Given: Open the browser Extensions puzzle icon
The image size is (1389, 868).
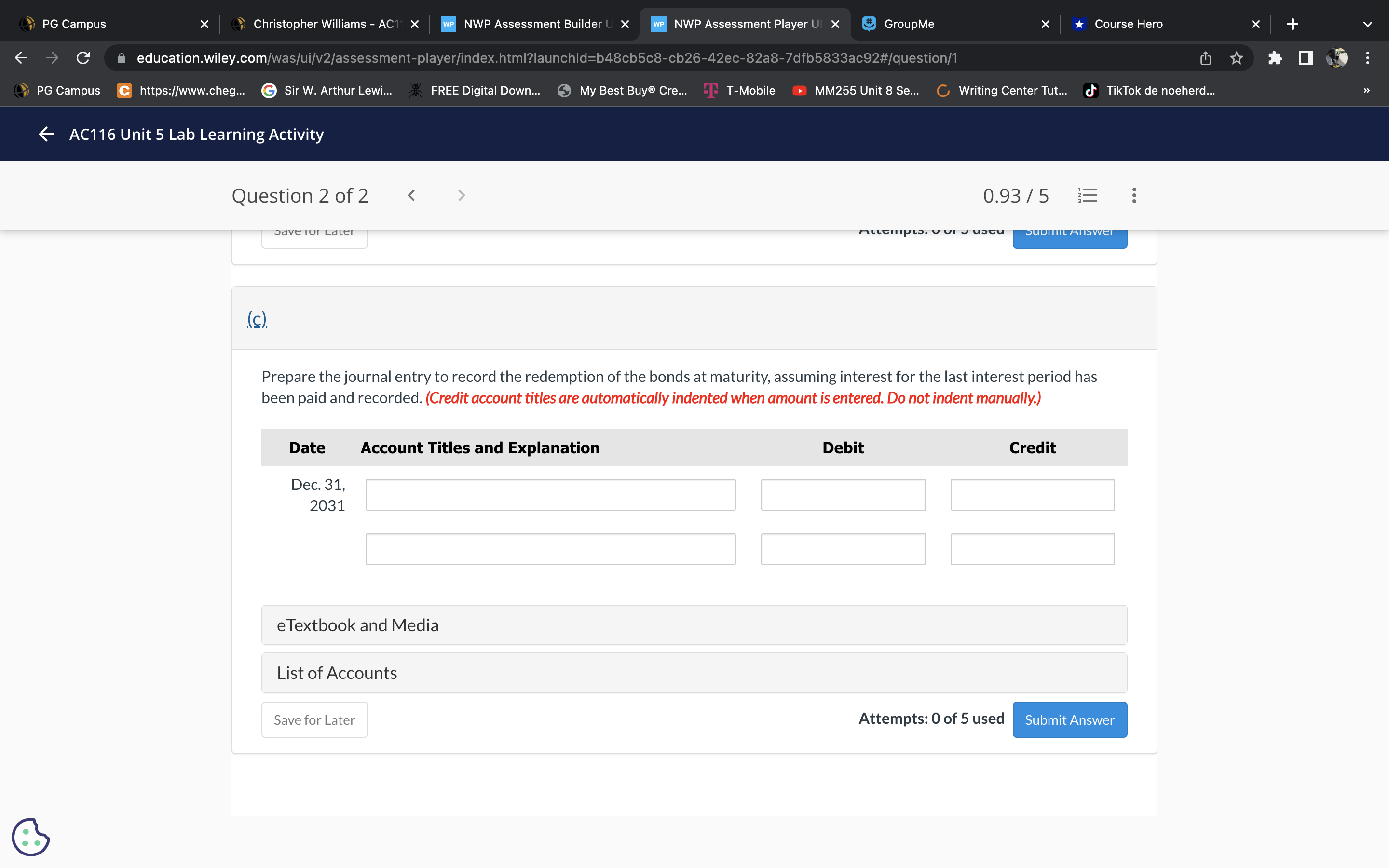Looking at the screenshot, I should [x=1275, y=57].
